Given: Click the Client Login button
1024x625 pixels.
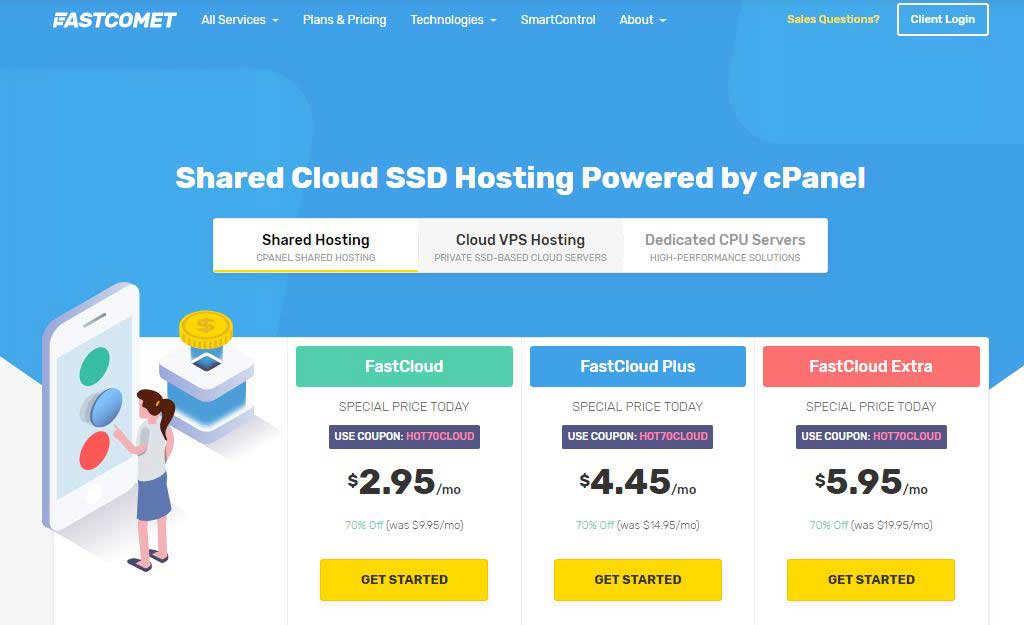Looking at the screenshot, I should pos(942,20).
